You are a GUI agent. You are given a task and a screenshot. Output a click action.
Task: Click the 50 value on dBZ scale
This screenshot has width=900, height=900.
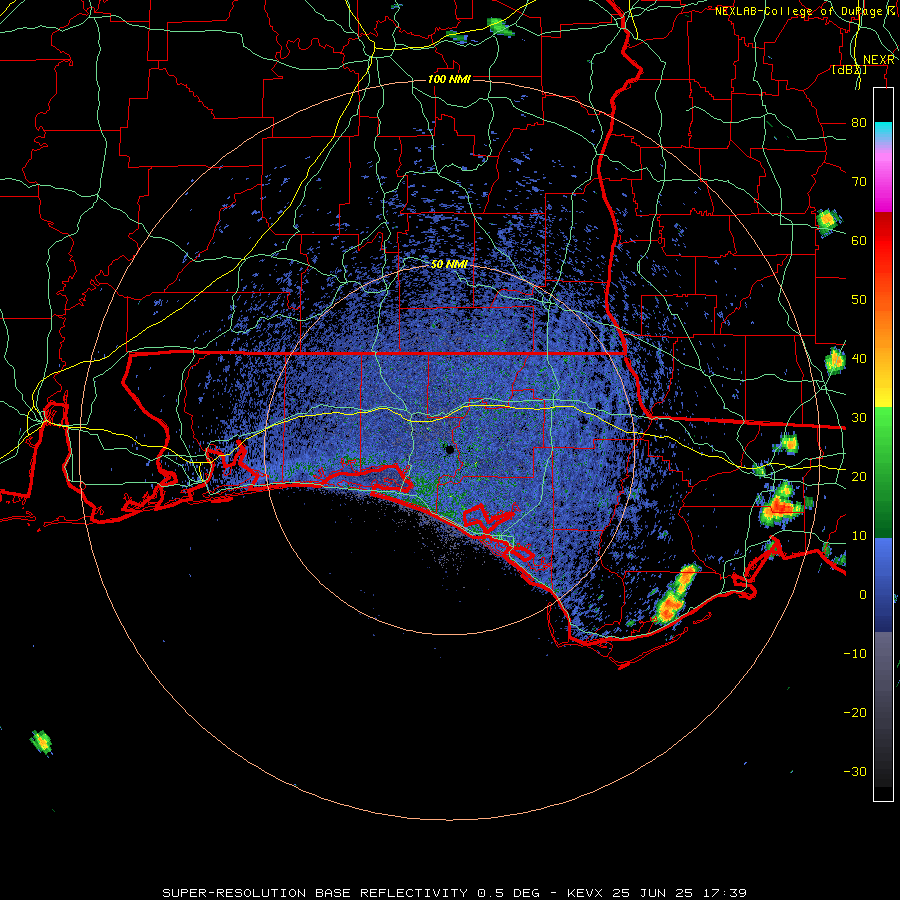coord(859,300)
